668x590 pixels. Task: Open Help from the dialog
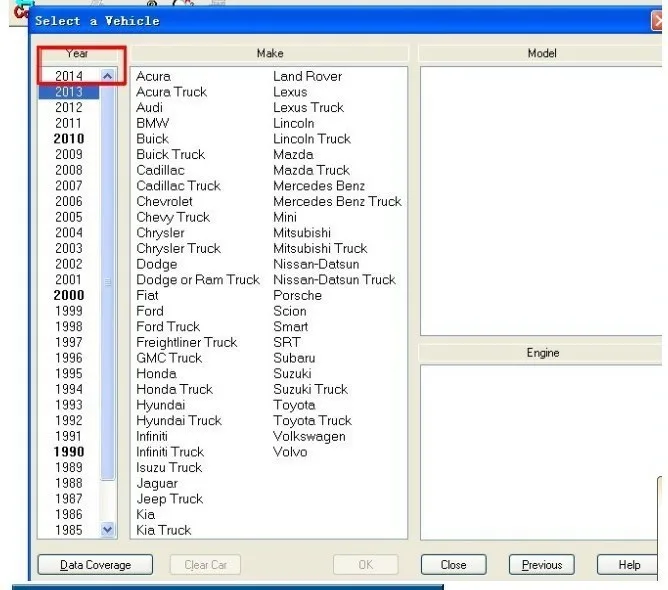coord(629,565)
